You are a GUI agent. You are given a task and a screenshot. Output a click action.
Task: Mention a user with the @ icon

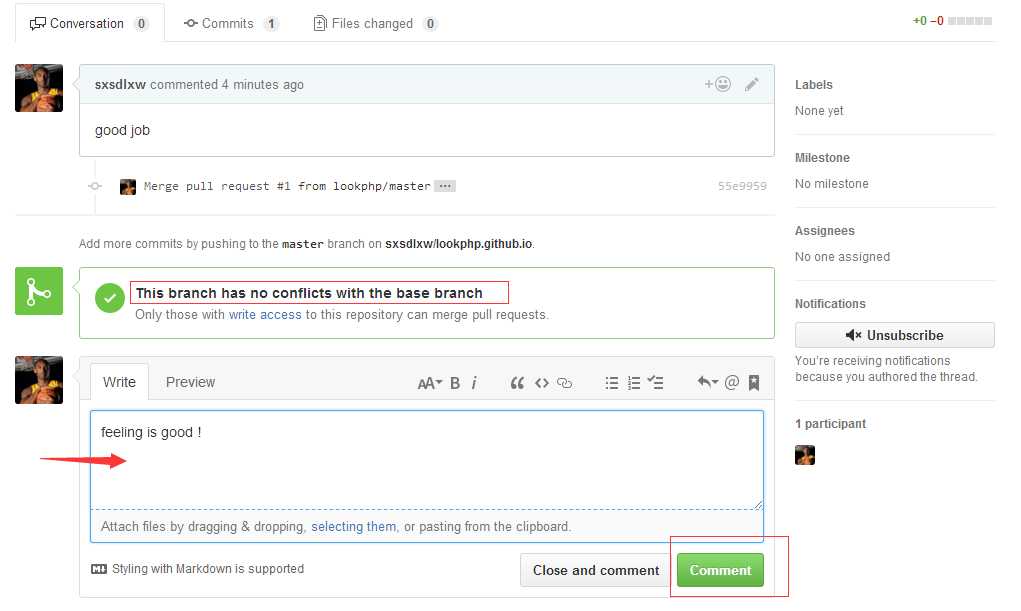[x=732, y=382]
